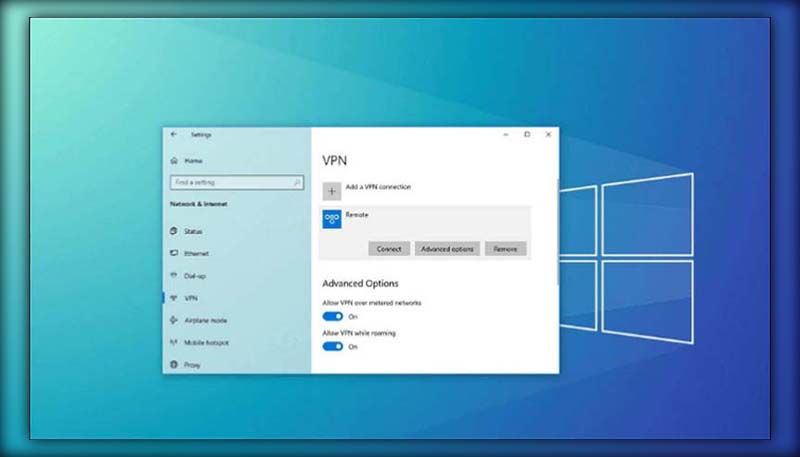The height and width of the screenshot is (457, 800).
Task: Open the Home icon in sidebar
Action: [174, 161]
